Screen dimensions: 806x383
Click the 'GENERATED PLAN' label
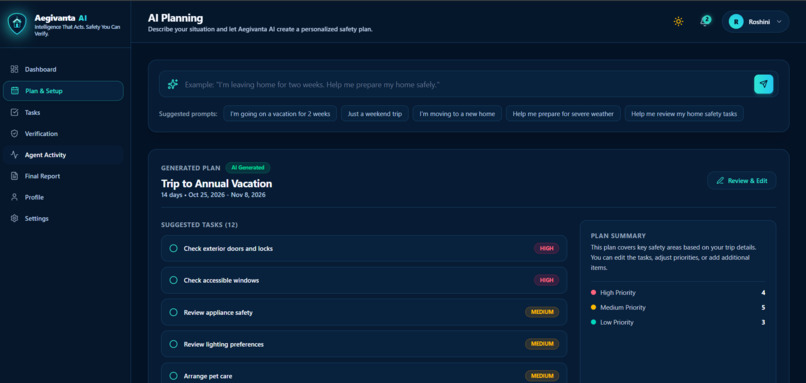[x=191, y=168]
